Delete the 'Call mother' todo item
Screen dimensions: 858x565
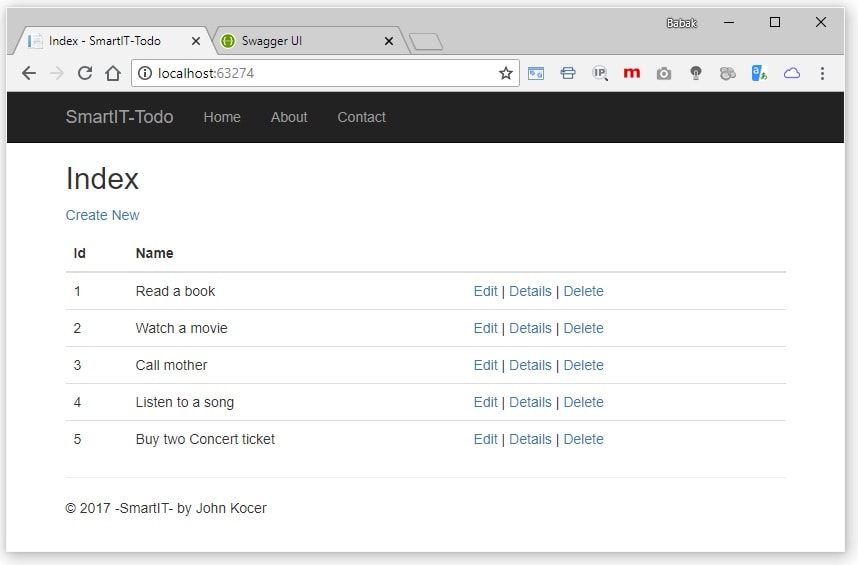pos(583,365)
